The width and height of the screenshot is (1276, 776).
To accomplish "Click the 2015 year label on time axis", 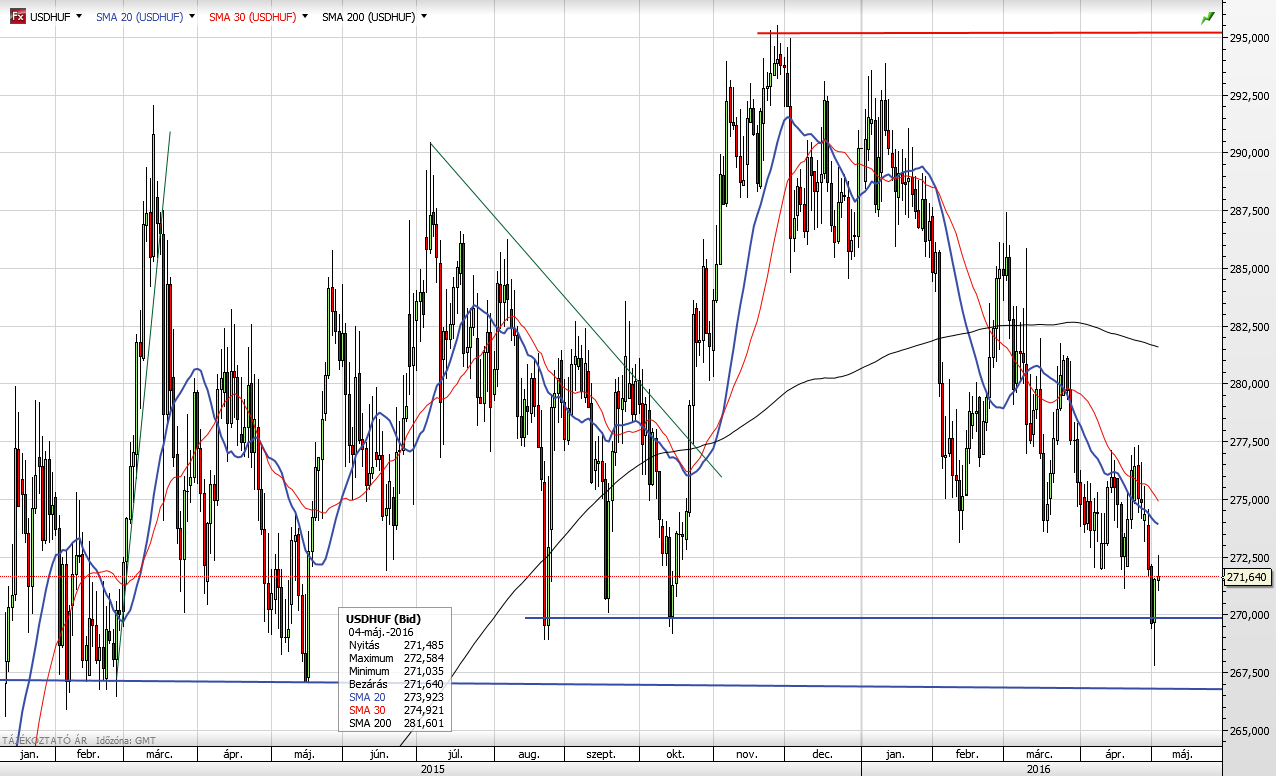I will click(433, 768).
